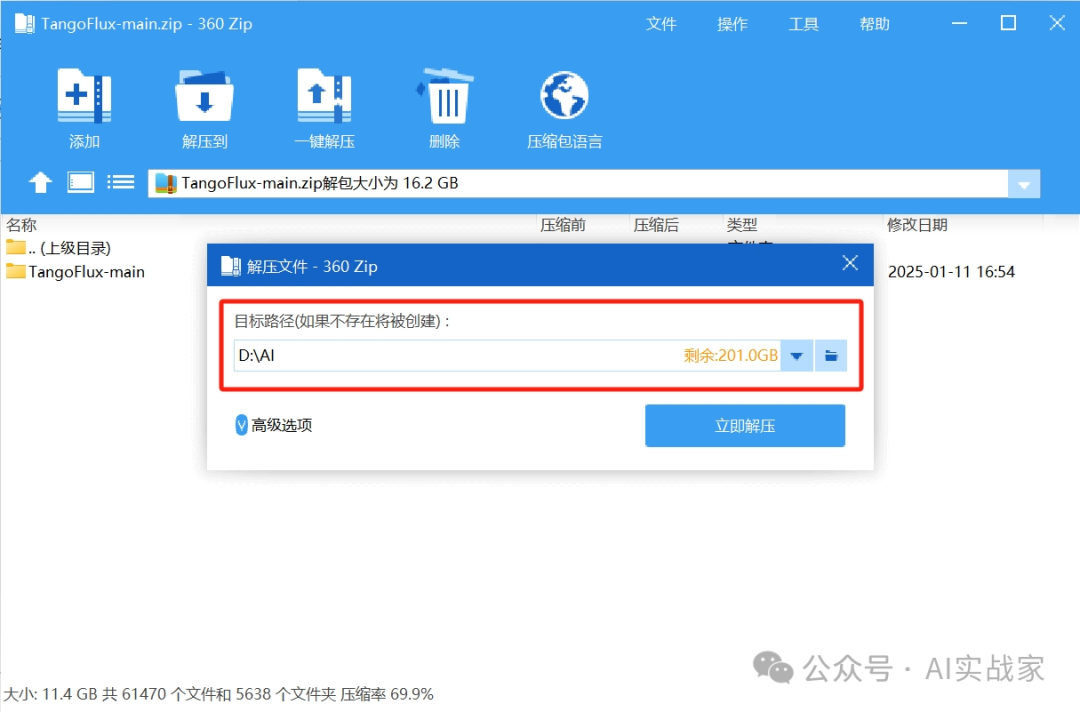
Task: Maximize the 360 Zip main window
Action: point(1008,23)
